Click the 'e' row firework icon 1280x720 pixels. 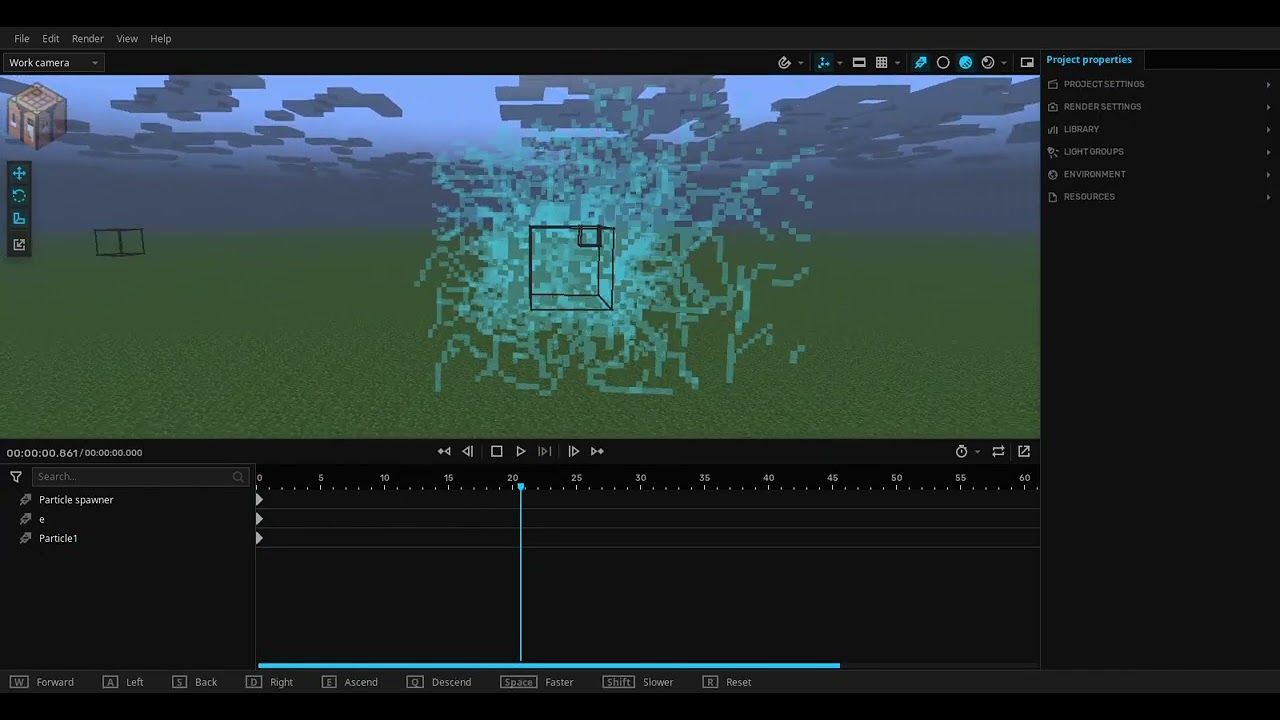click(26, 519)
